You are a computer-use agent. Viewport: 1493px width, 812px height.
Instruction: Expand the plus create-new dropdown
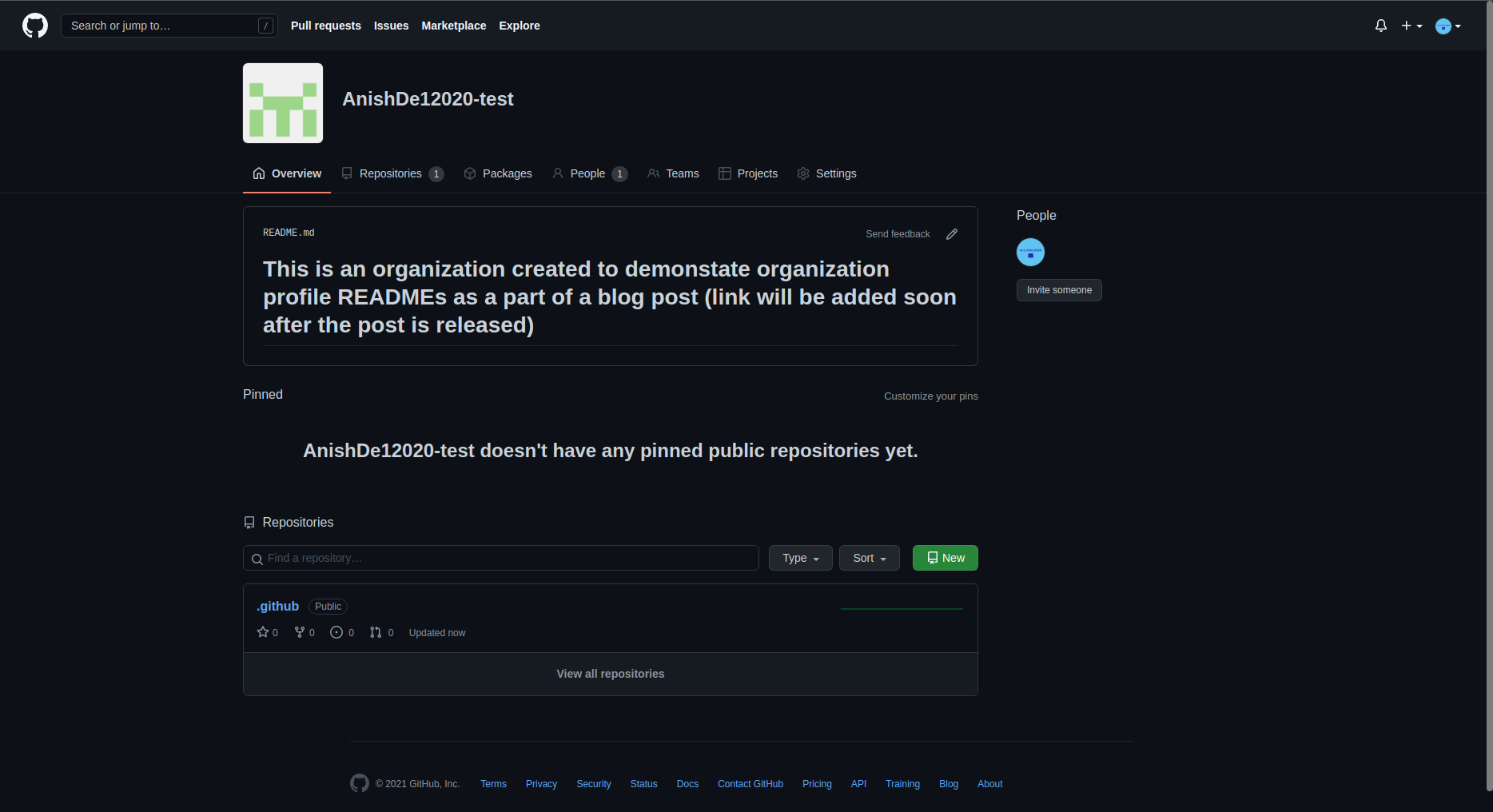tap(1411, 26)
